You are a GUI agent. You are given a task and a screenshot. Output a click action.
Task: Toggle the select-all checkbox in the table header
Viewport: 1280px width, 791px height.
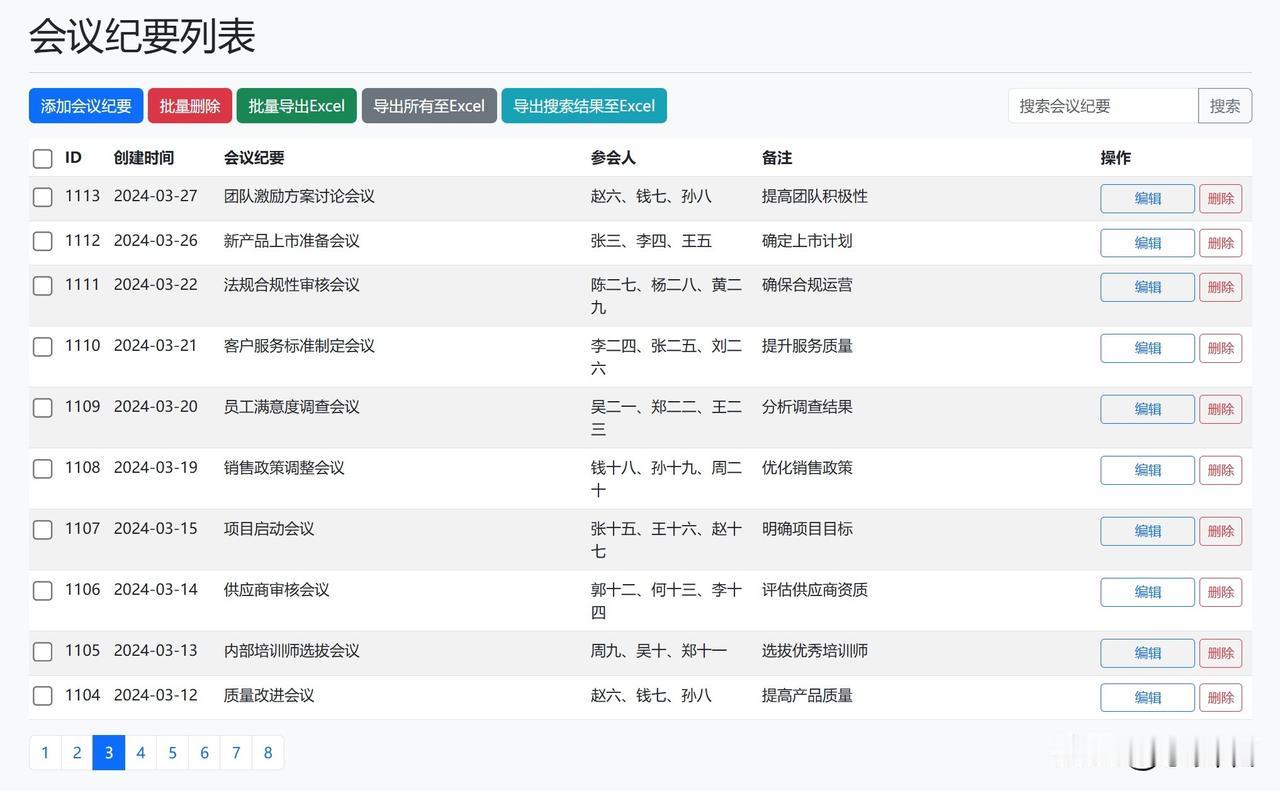(x=43, y=159)
